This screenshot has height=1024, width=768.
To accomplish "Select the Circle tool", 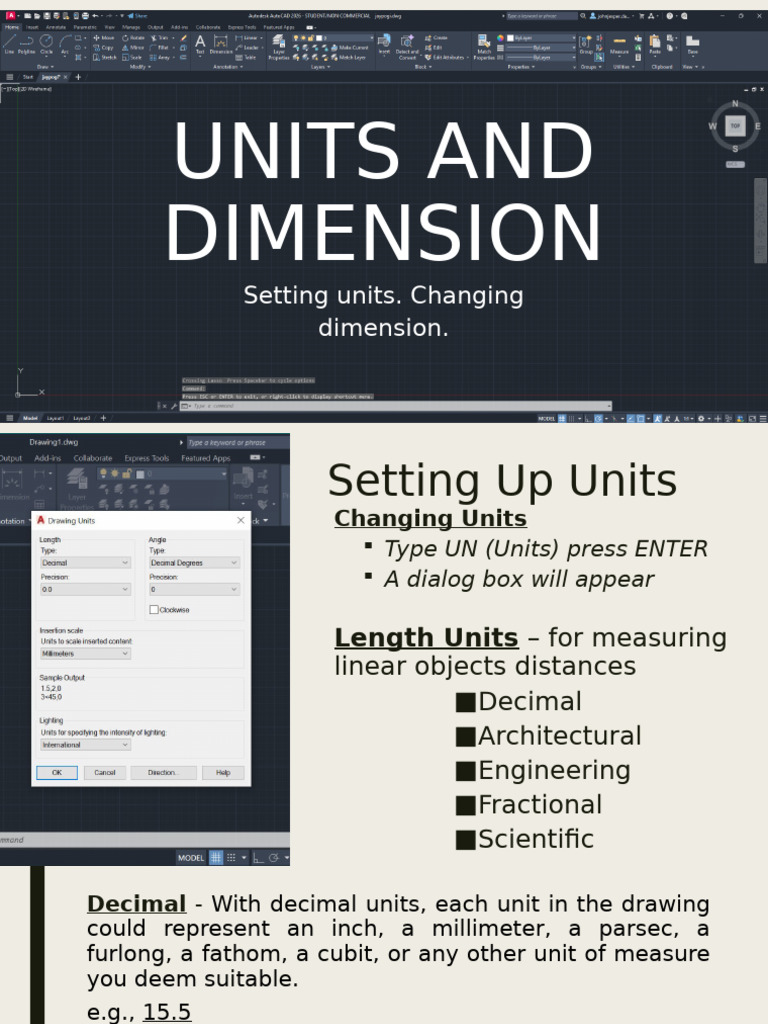I will coord(46,44).
